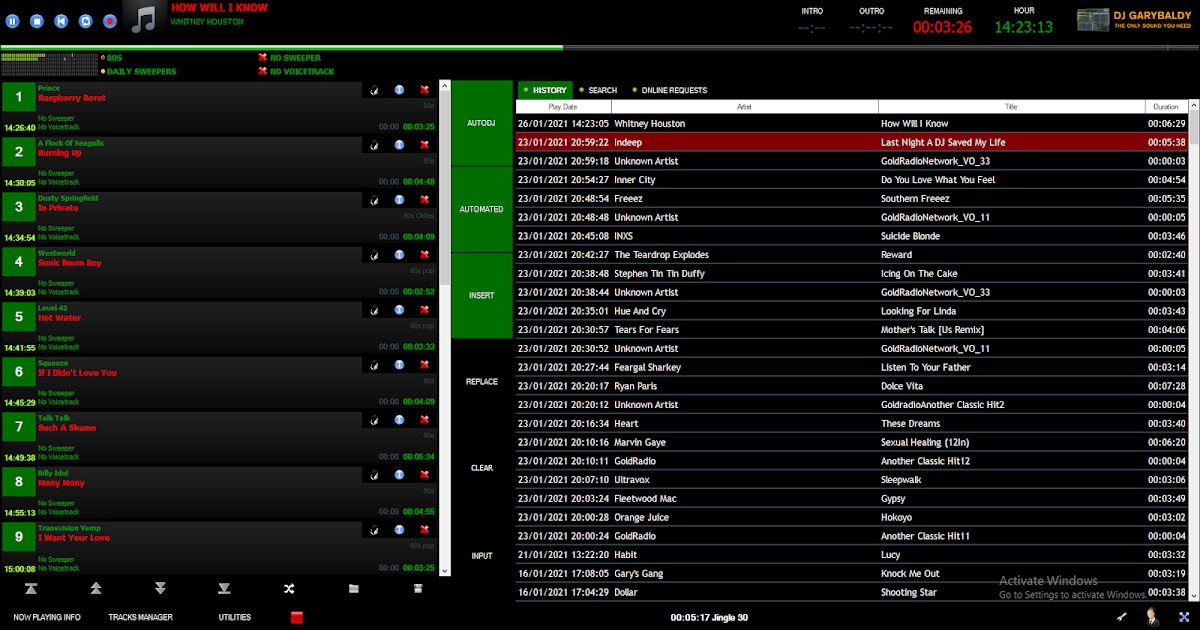The width and height of the screenshot is (1200, 630).
Task: Open the TRACKS MANAGER
Action: 140,617
